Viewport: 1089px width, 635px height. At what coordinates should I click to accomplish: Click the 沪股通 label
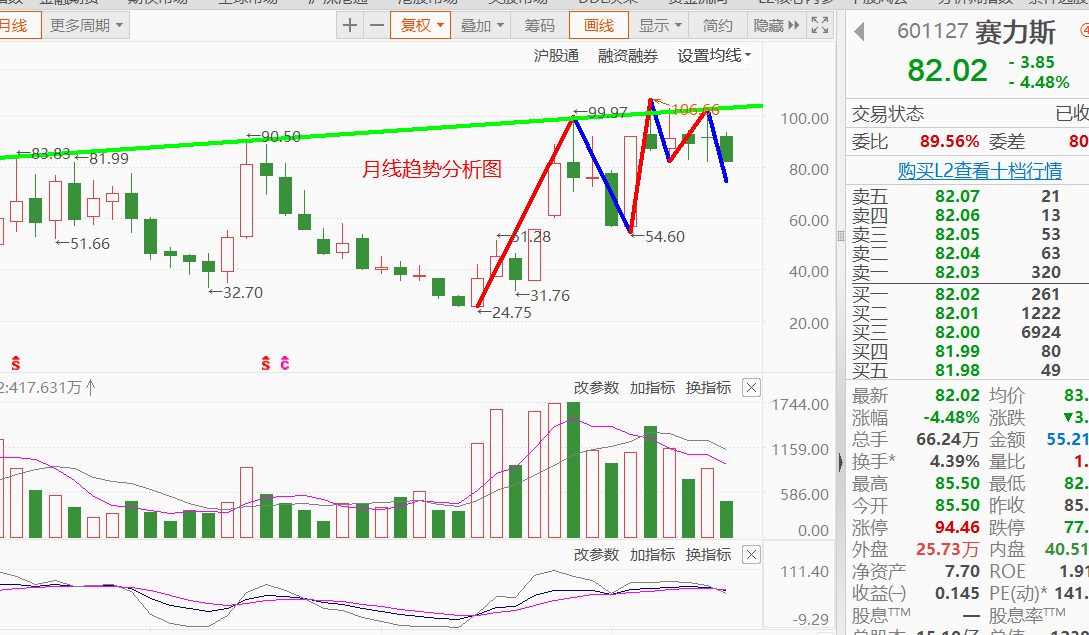pyautogui.click(x=556, y=56)
